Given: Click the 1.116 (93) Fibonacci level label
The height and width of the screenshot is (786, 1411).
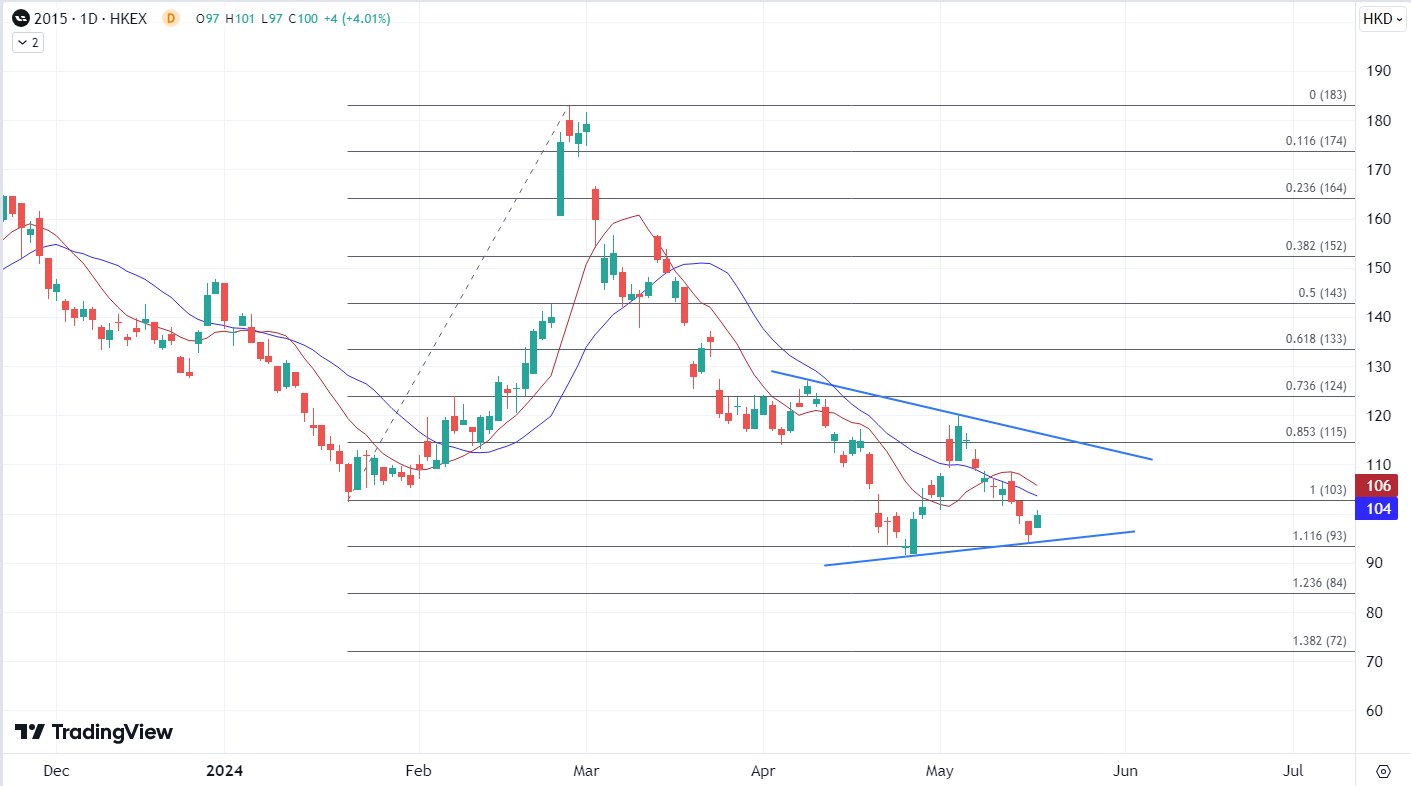Looking at the screenshot, I should (x=1319, y=536).
